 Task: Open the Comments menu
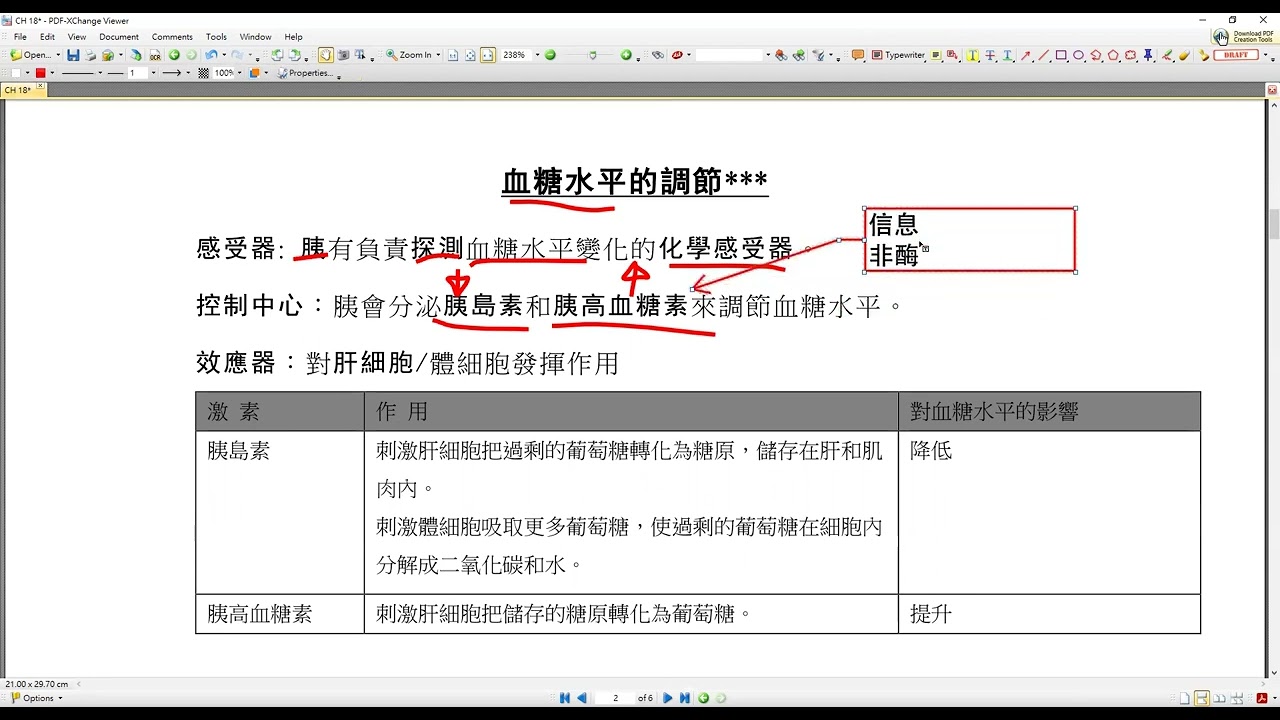(172, 37)
